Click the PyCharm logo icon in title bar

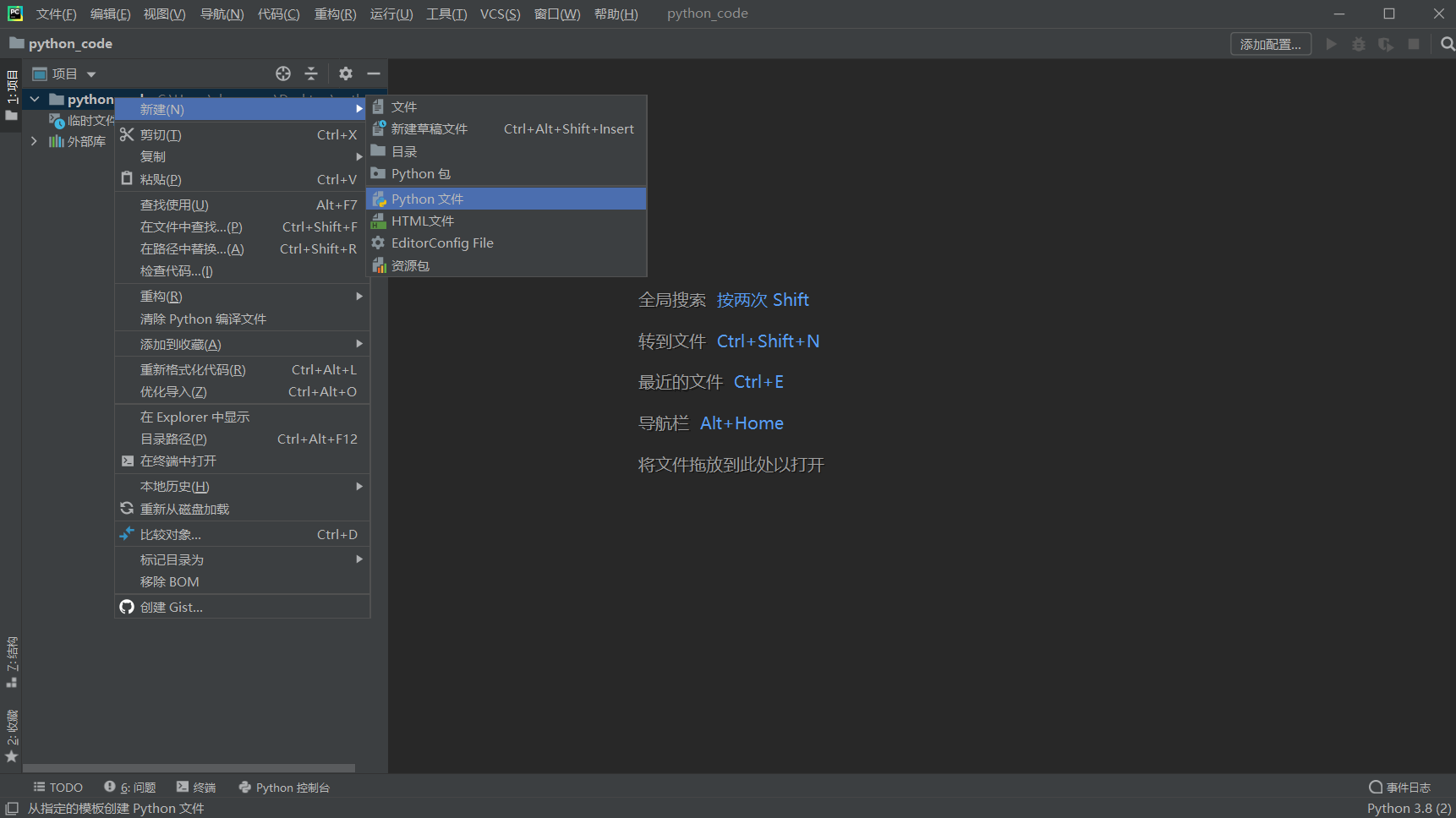(15, 14)
